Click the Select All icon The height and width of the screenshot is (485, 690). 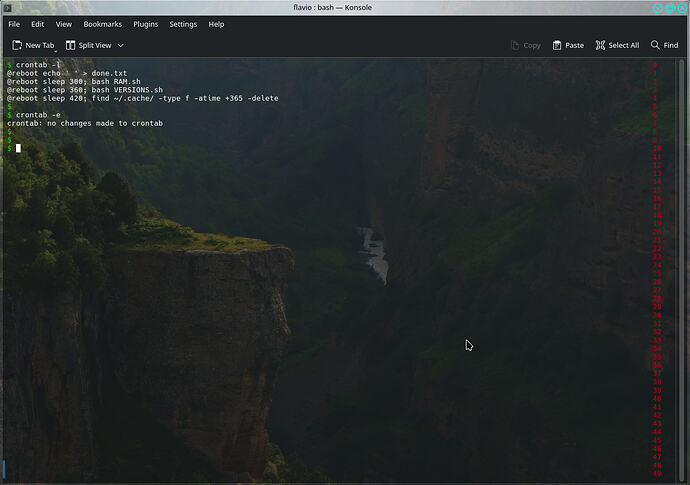pyautogui.click(x=600, y=45)
